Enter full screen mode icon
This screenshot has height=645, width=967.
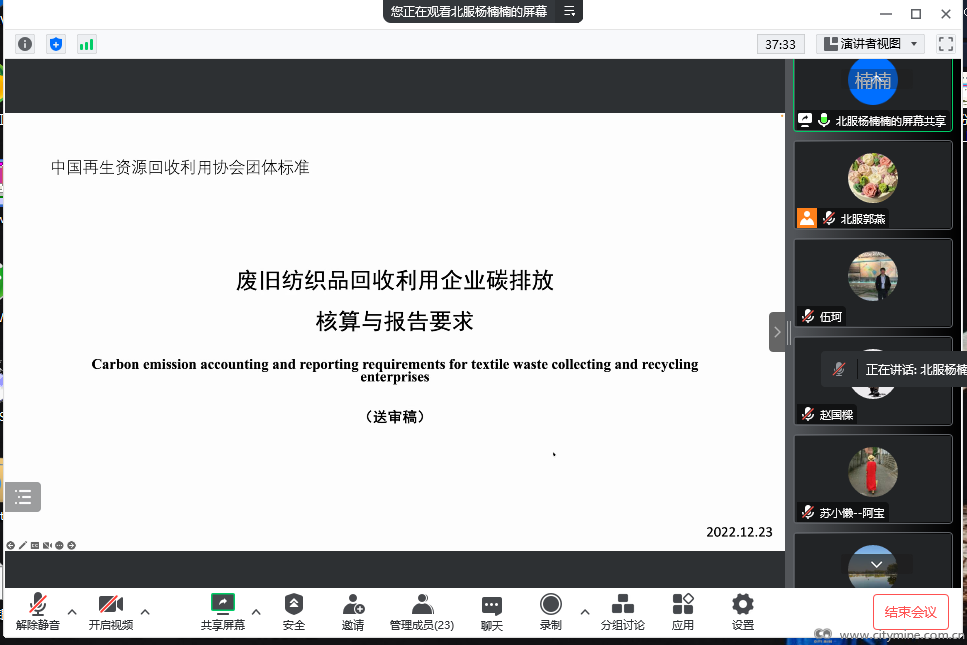[945, 44]
